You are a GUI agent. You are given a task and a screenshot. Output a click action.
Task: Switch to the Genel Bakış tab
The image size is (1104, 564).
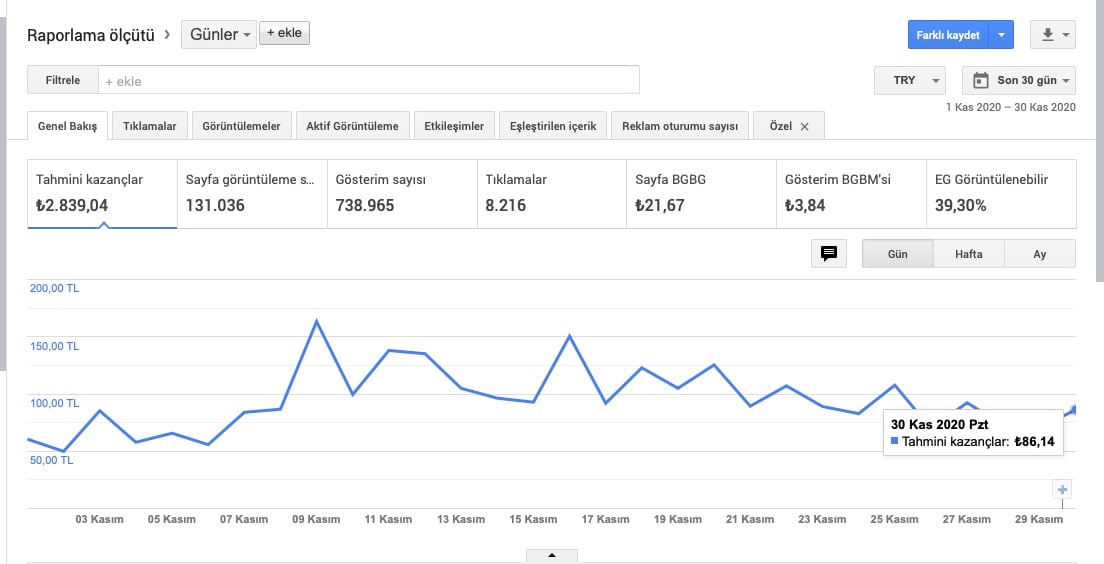tap(68, 126)
